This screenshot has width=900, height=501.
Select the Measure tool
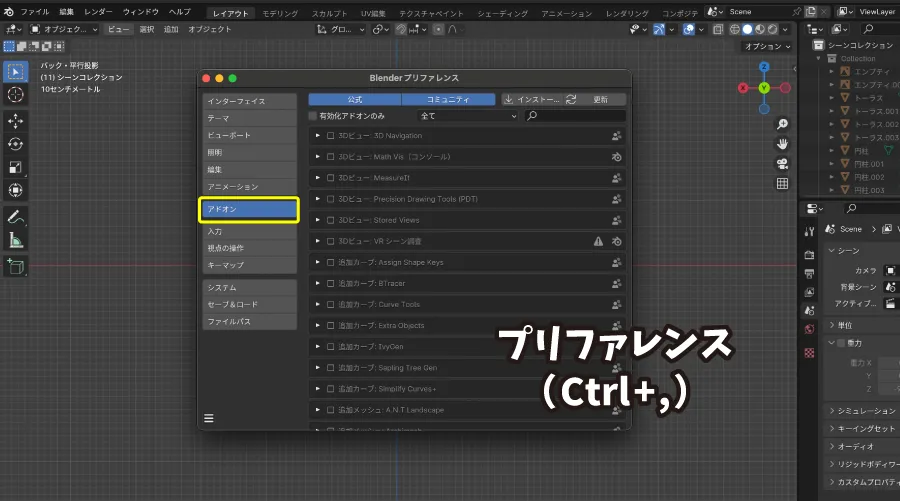click(16, 240)
